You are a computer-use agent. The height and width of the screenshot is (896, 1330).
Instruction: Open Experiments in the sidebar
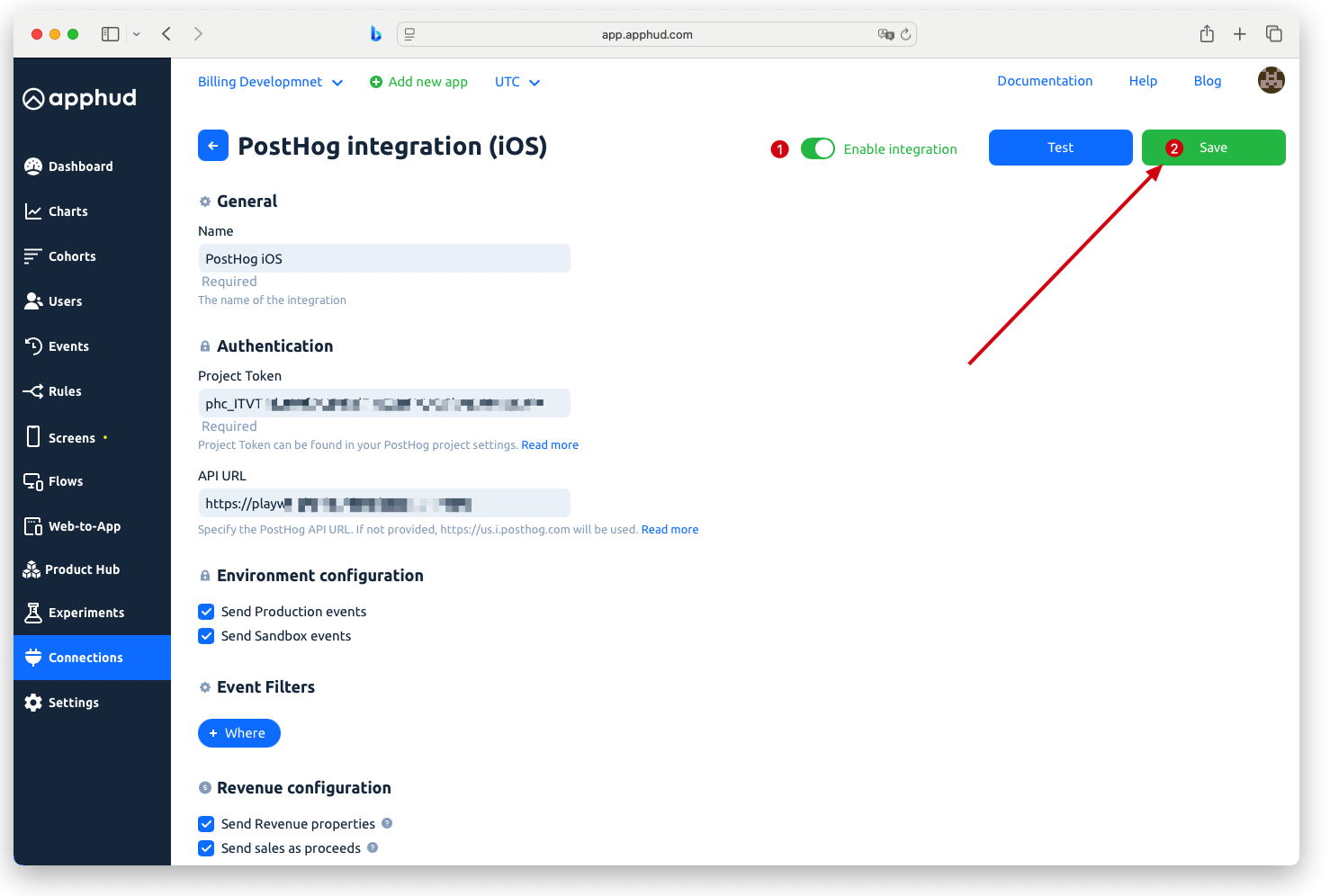[x=92, y=613]
